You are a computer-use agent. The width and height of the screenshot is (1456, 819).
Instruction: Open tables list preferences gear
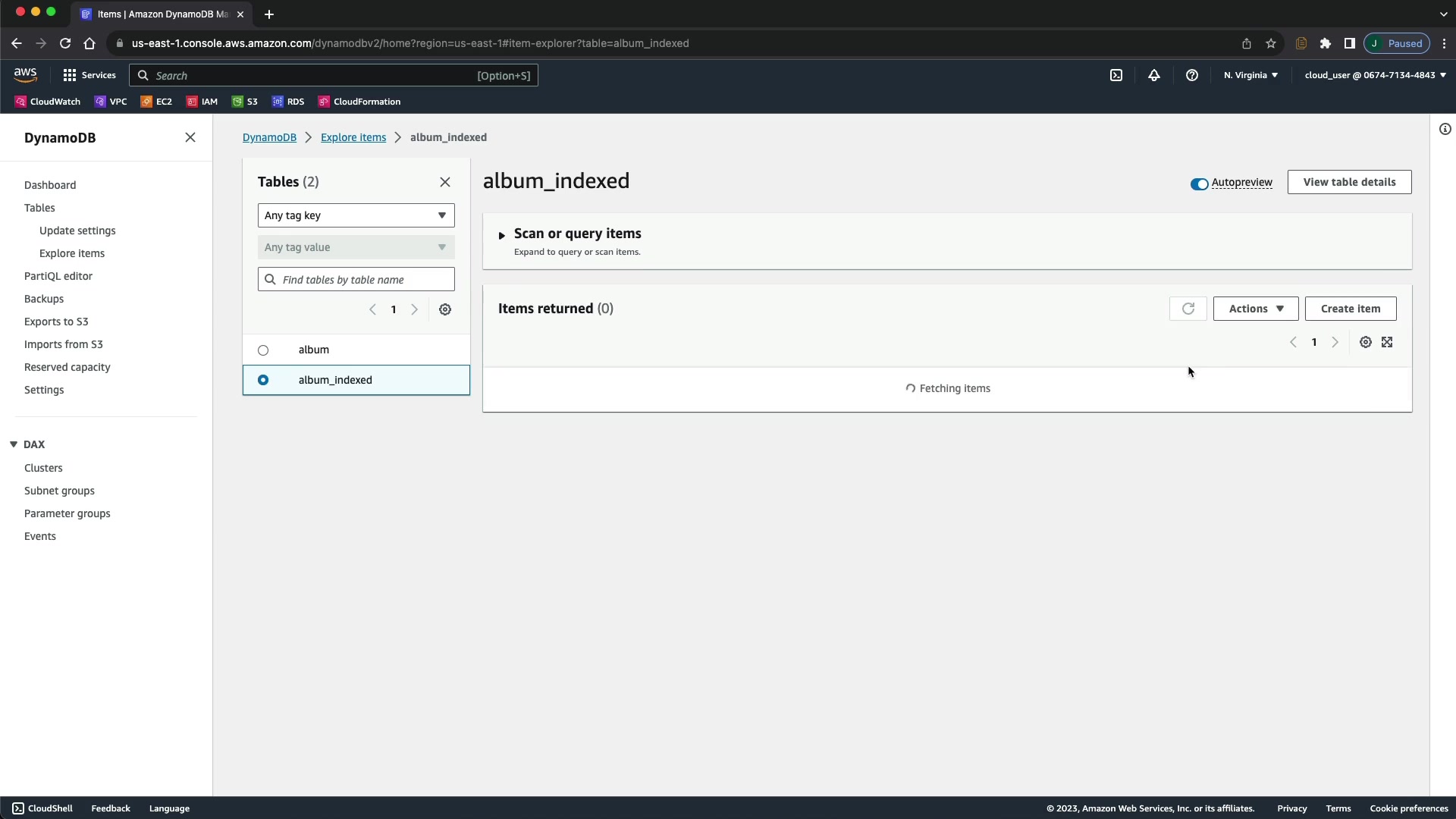[445, 309]
